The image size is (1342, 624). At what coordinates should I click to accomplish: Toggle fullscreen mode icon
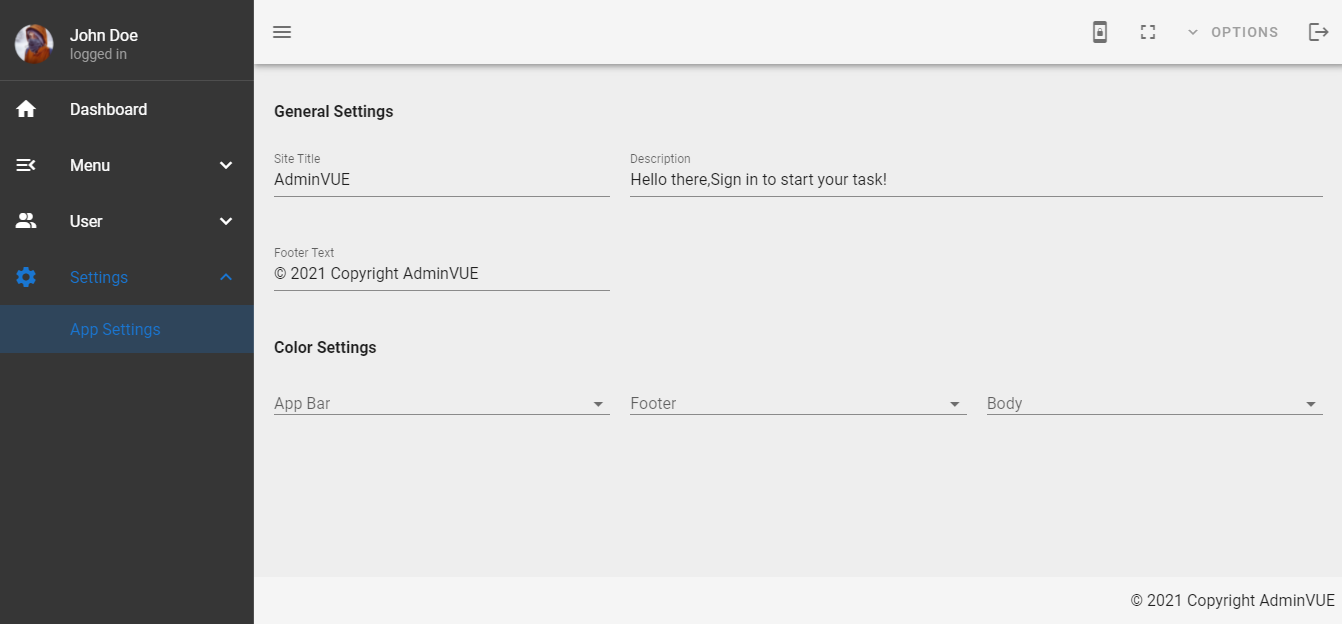click(x=1148, y=32)
